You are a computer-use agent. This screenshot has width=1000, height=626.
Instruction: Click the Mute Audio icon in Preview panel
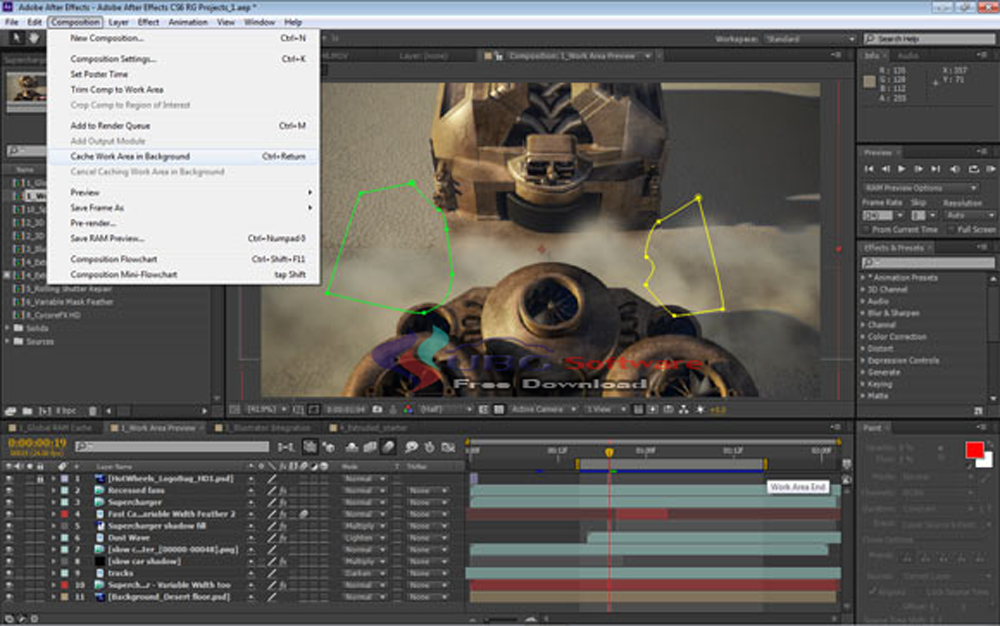click(x=955, y=169)
